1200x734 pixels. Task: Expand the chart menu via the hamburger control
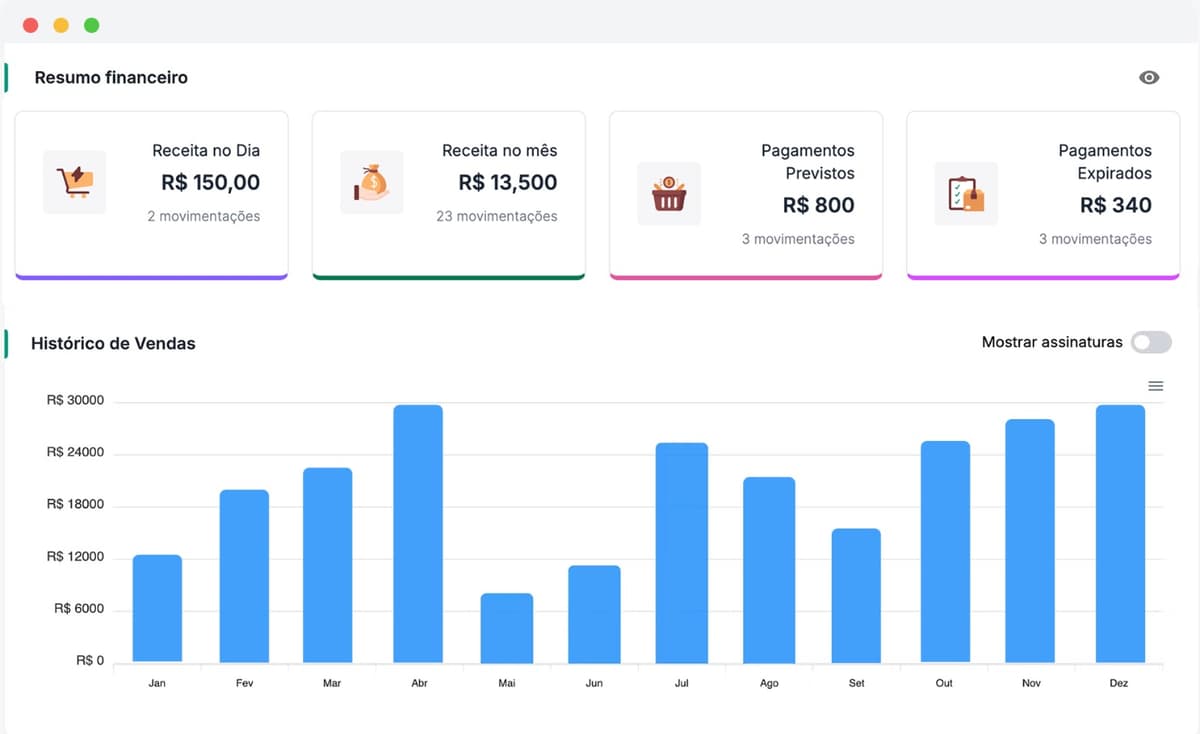click(x=1156, y=385)
